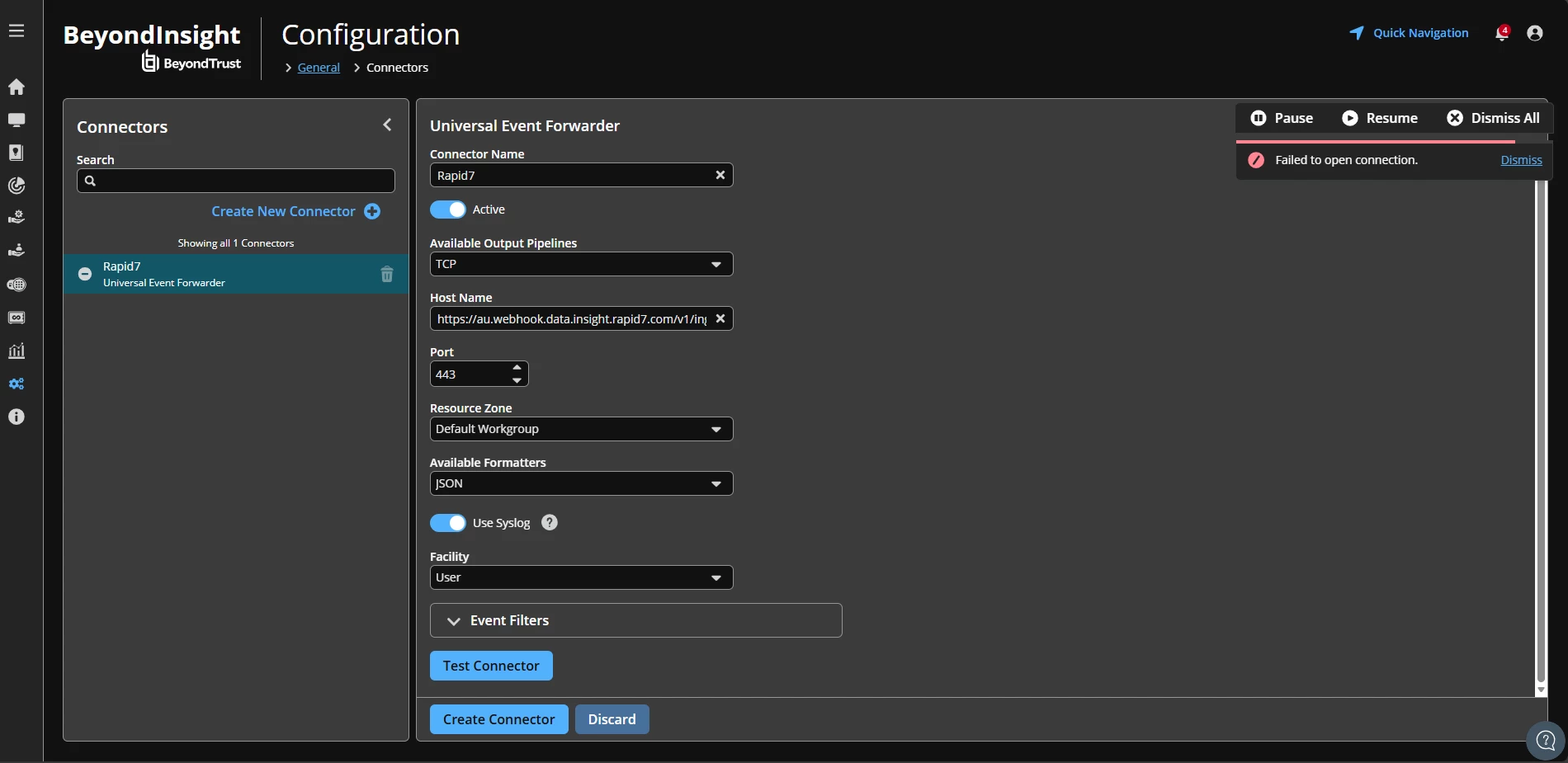Click the form's vertical scrollbar

(1541, 429)
